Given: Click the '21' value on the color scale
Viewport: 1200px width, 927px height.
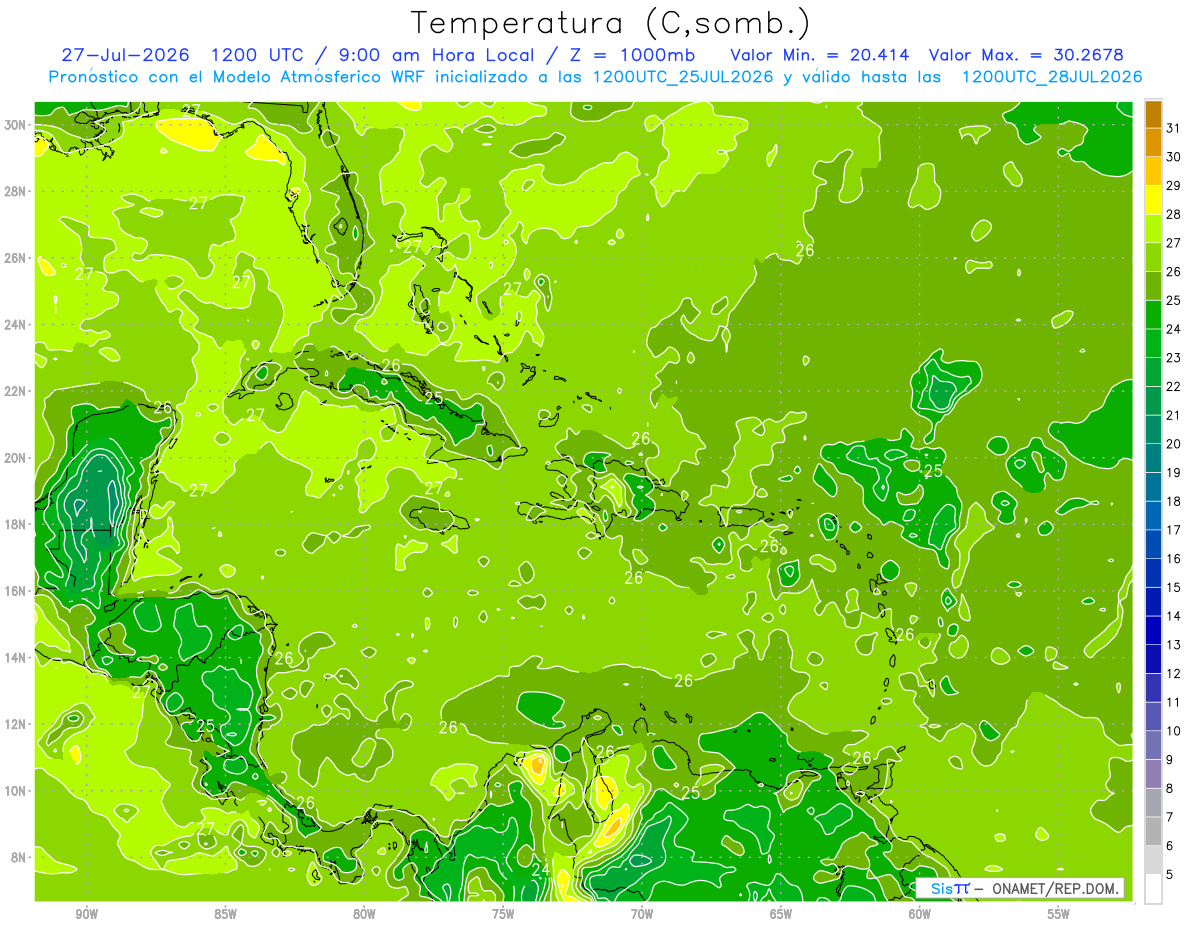Looking at the screenshot, I should click(1173, 415).
